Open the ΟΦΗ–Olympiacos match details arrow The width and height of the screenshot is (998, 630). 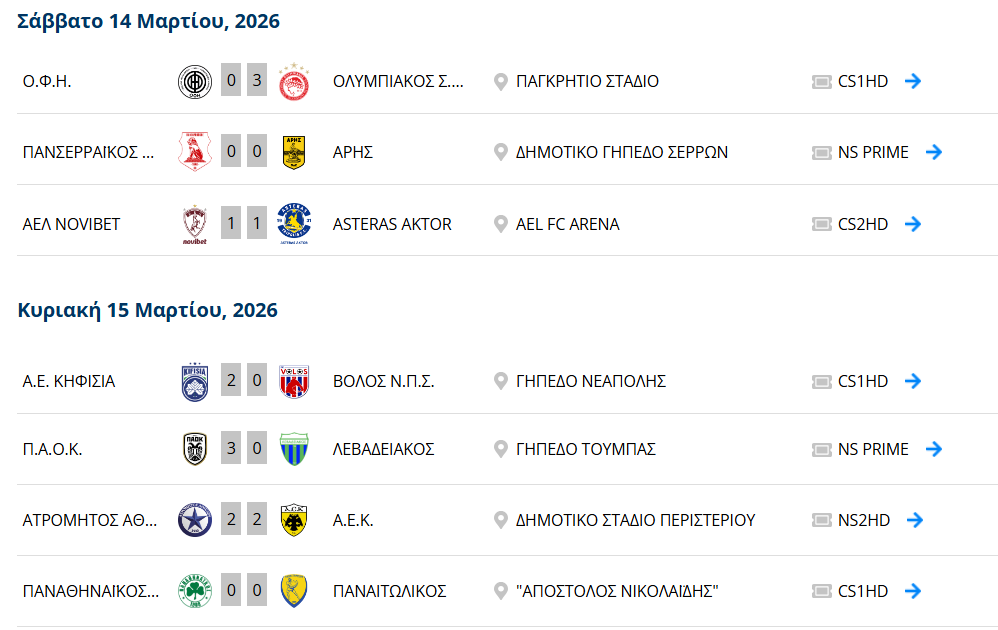tap(912, 81)
